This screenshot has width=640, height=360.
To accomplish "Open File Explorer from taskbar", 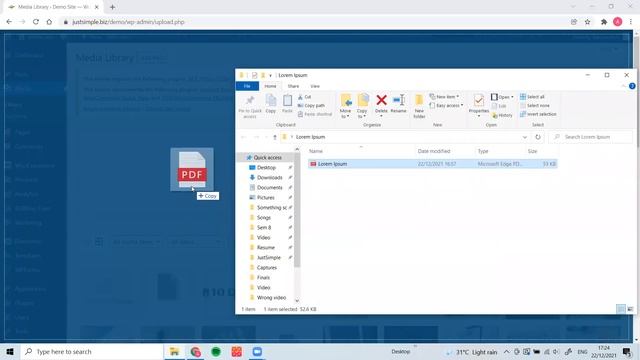I will (174, 351).
